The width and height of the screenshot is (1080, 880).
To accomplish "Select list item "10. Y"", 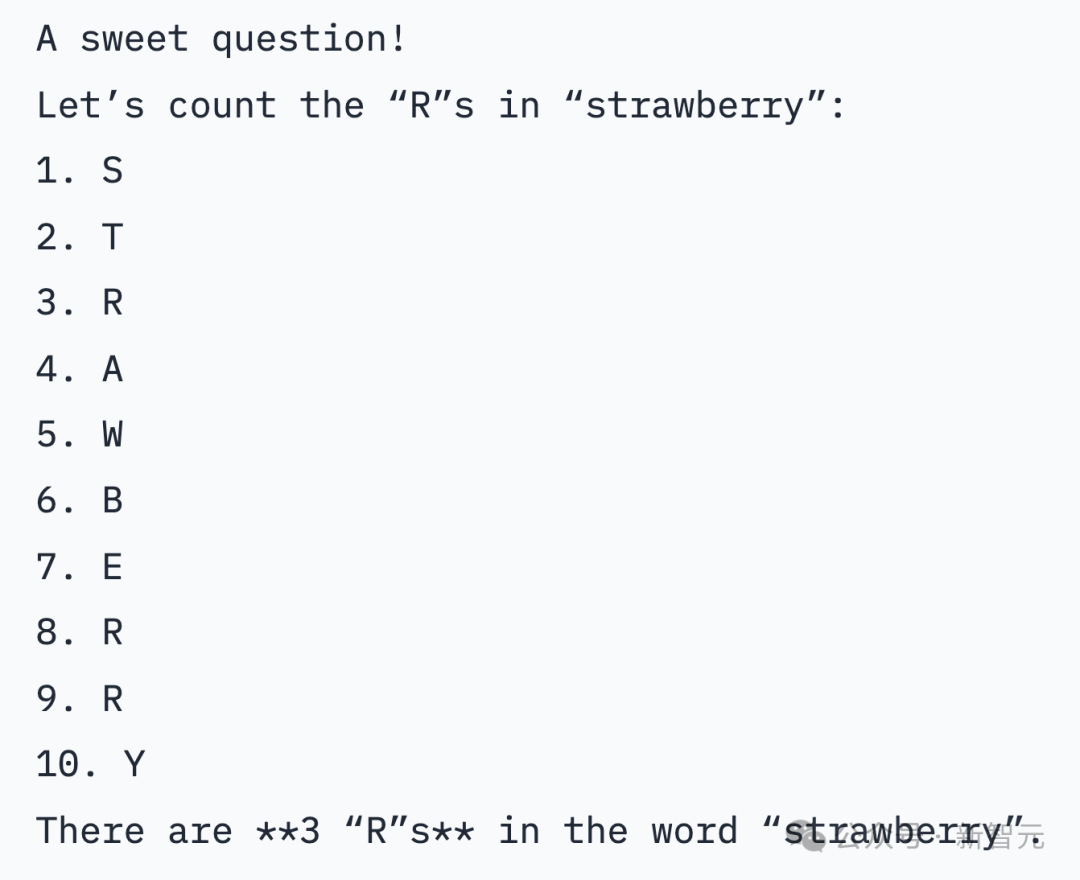I will tap(91, 764).
